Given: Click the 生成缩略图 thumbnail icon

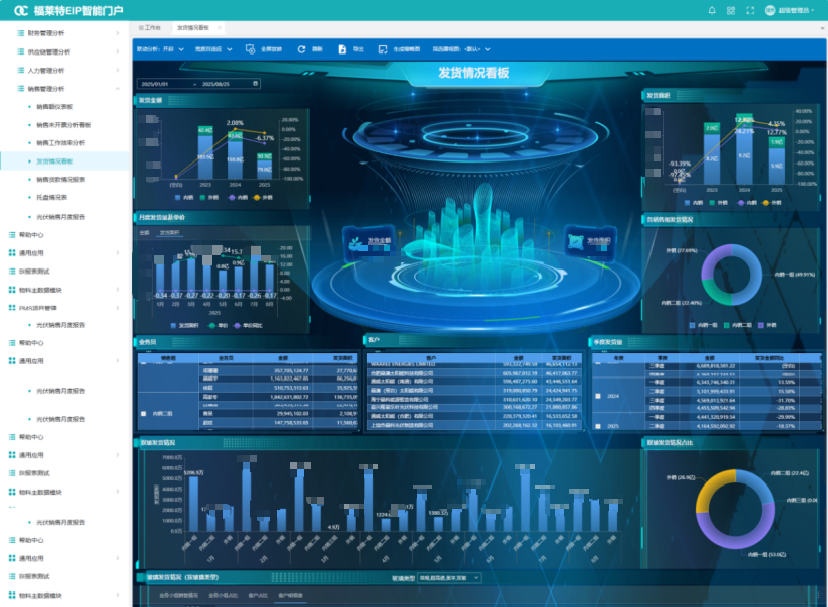Looking at the screenshot, I should click(x=383, y=48).
